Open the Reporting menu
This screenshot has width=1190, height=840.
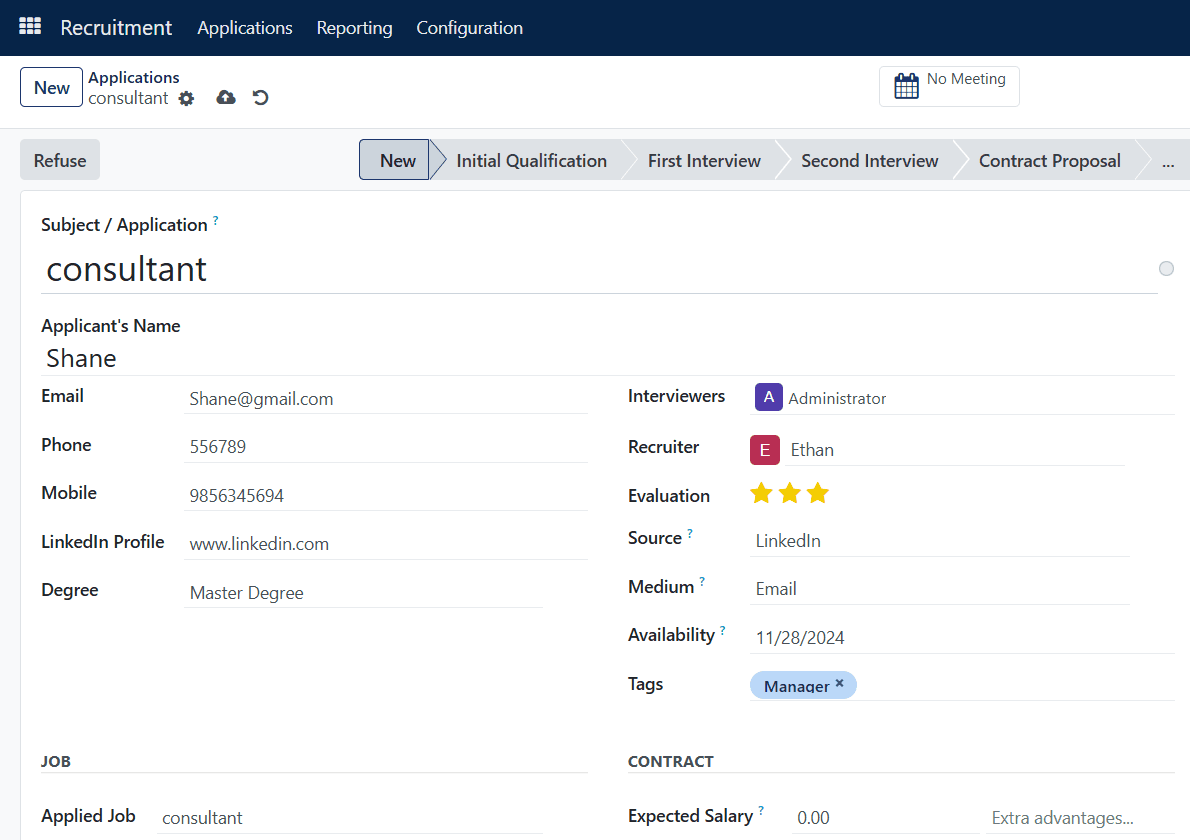[354, 28]
